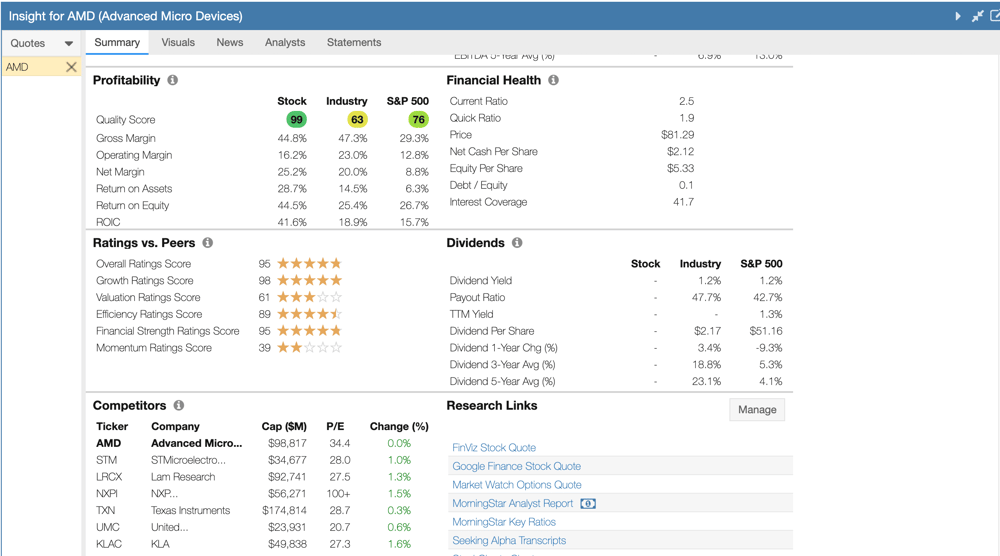The width and height of the screenshot is (1000, 556).
Task: Click the Return on Equity label
Action: coord(133,205)
